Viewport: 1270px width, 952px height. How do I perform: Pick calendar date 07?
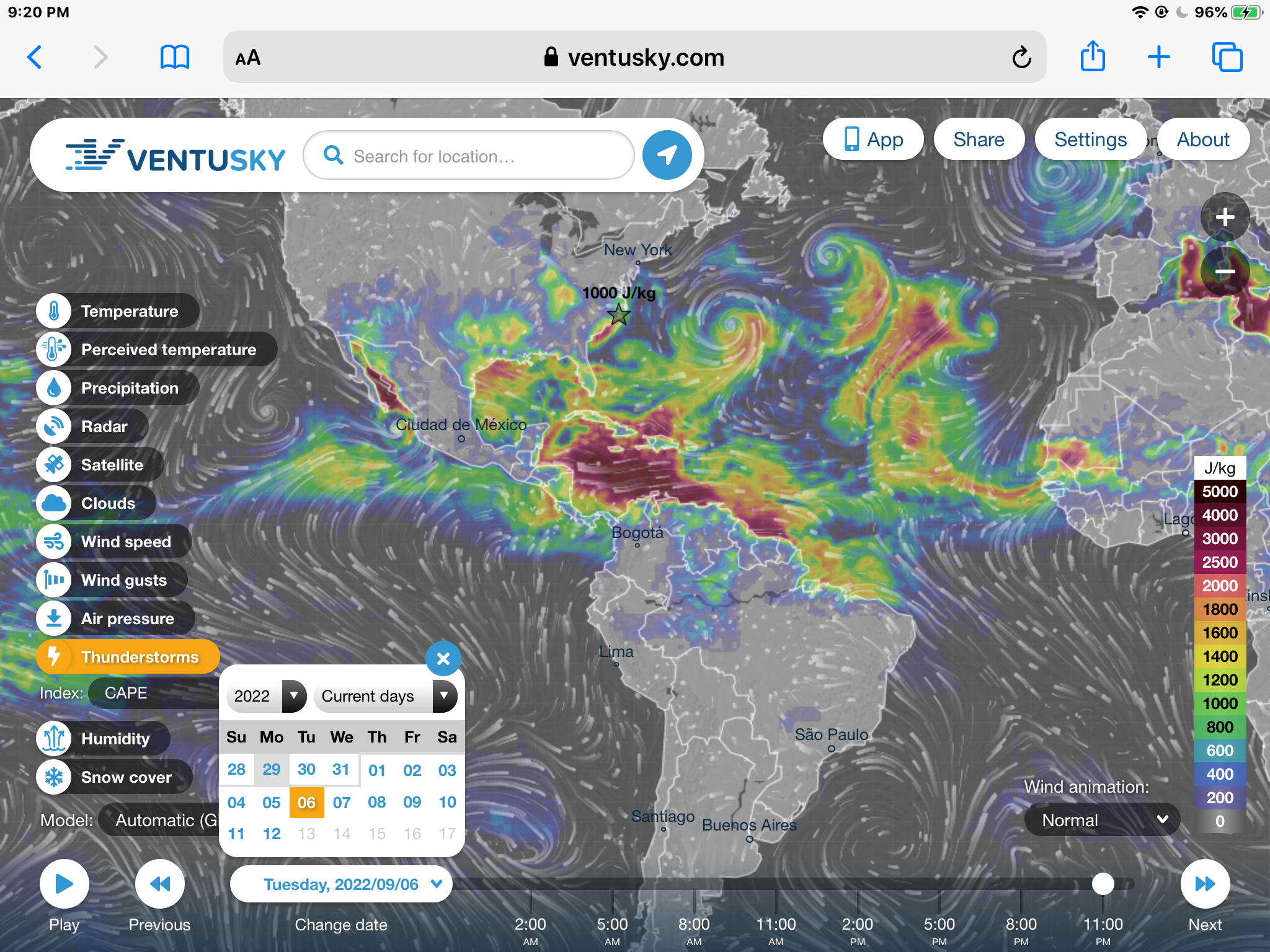(x=342, y=803)
